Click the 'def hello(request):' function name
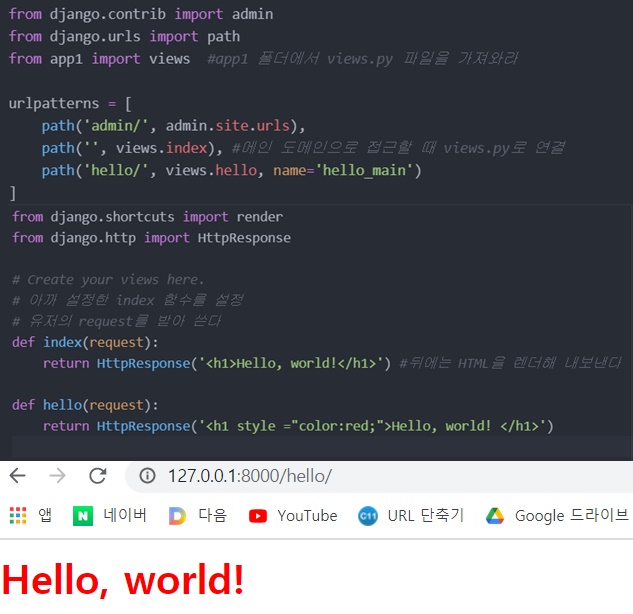Screen dimensions: 633x614 click(x=63, y=405)
